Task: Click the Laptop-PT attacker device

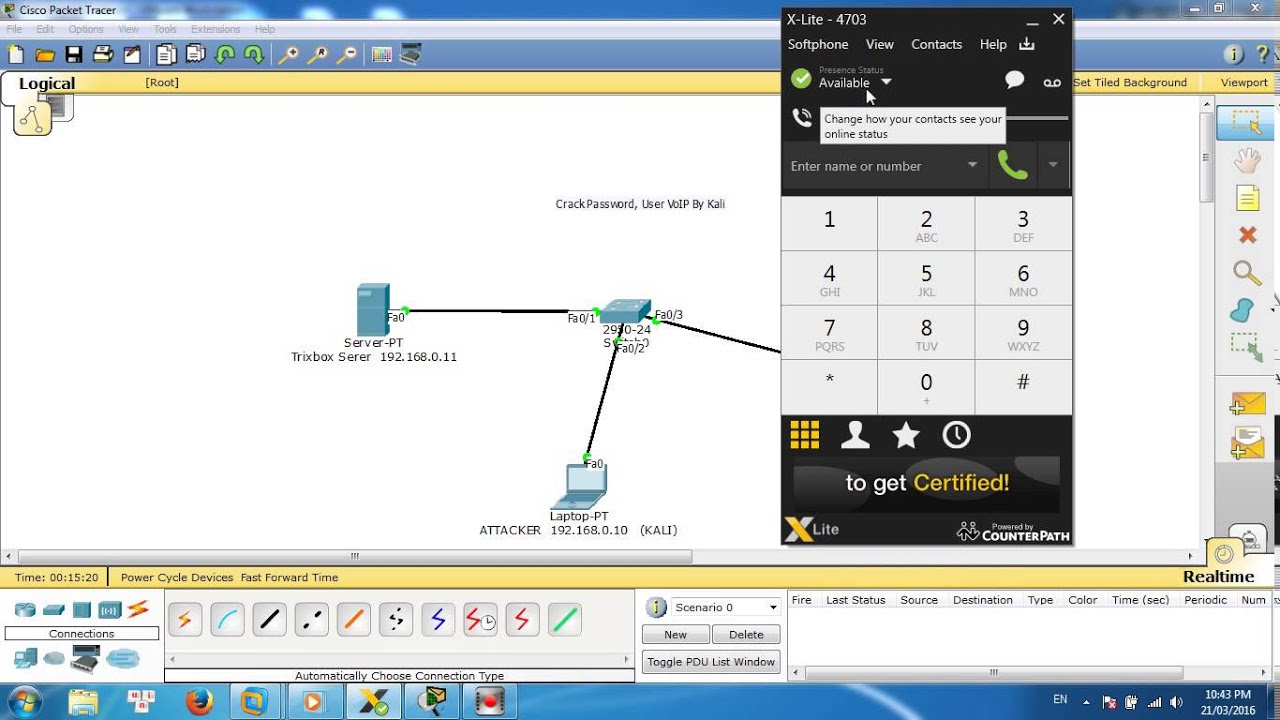Action: tap(579, 488)
